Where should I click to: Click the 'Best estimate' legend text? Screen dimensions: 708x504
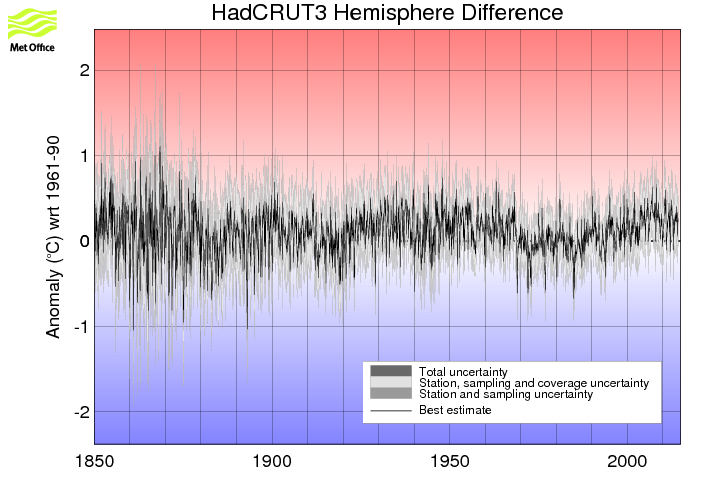(x=455, y=410)
